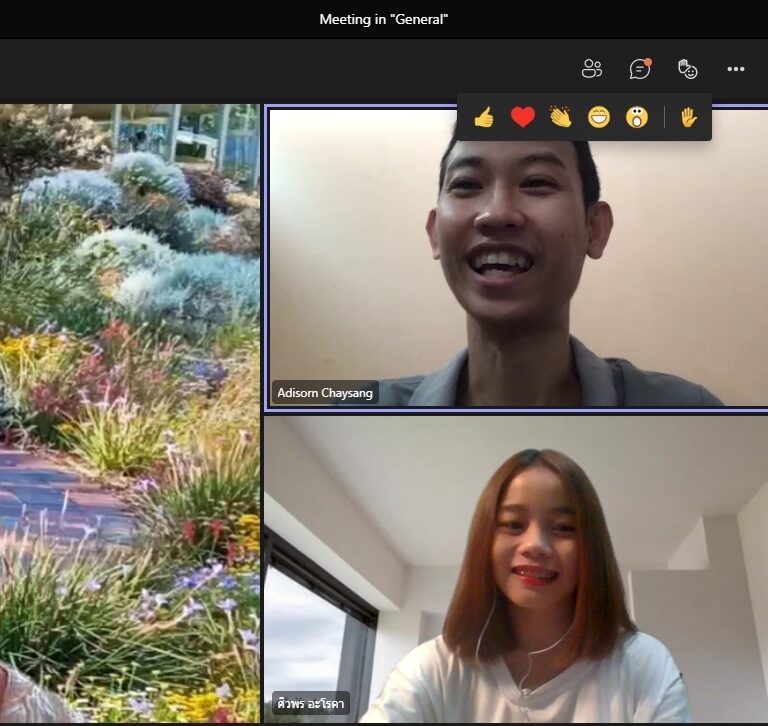
Task: Send a surprised face reaction
Action: (x=637, y=118)
